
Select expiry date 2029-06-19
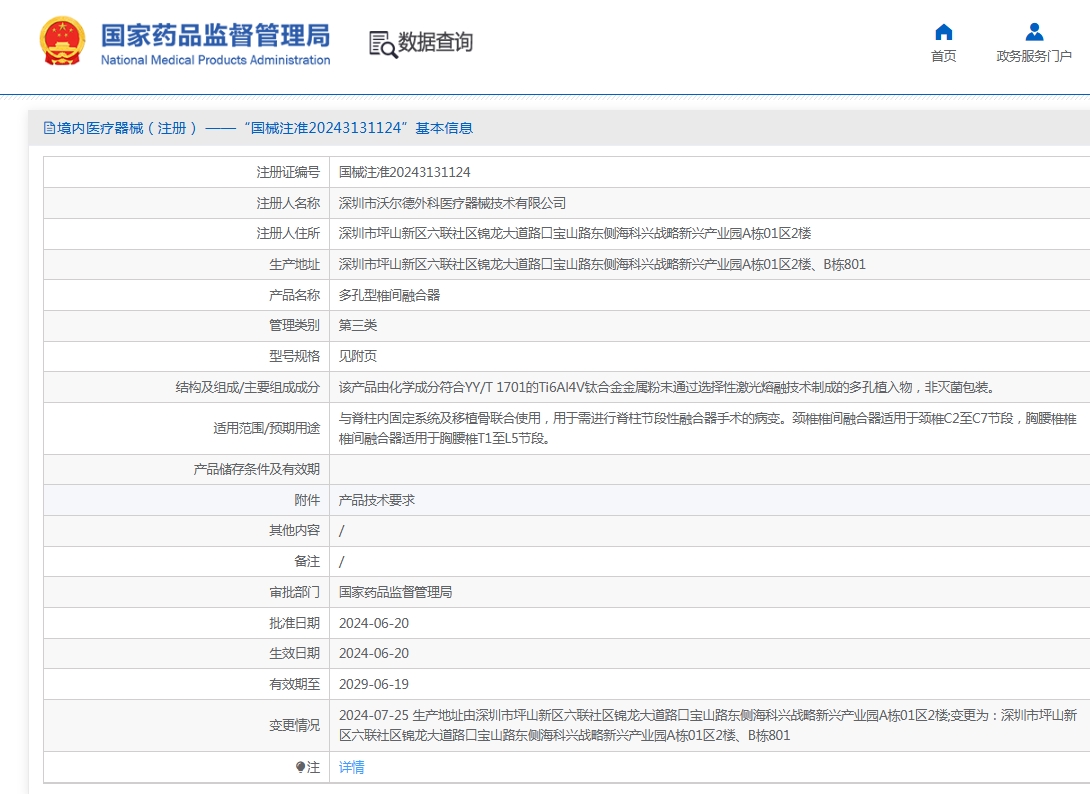click(x=374, y=684)
